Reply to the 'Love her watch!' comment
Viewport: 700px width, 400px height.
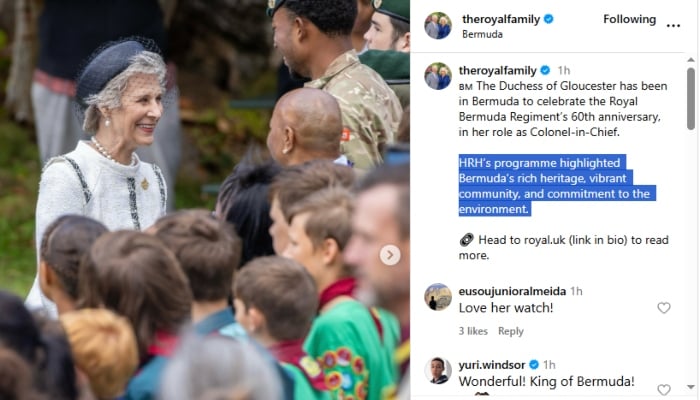pyautogui.click(x=511, y=331)
